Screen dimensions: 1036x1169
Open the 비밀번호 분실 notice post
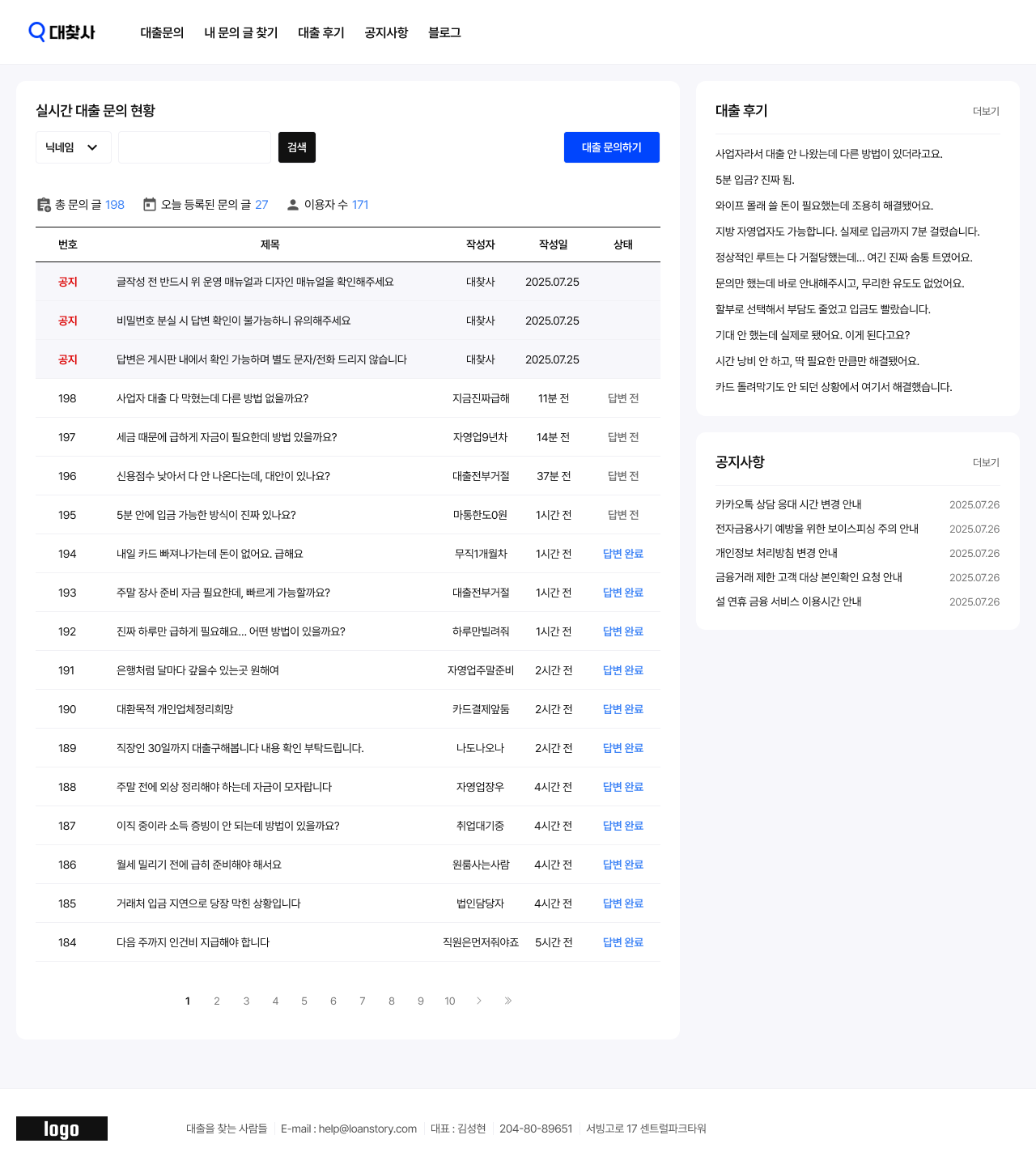[234, 321]
